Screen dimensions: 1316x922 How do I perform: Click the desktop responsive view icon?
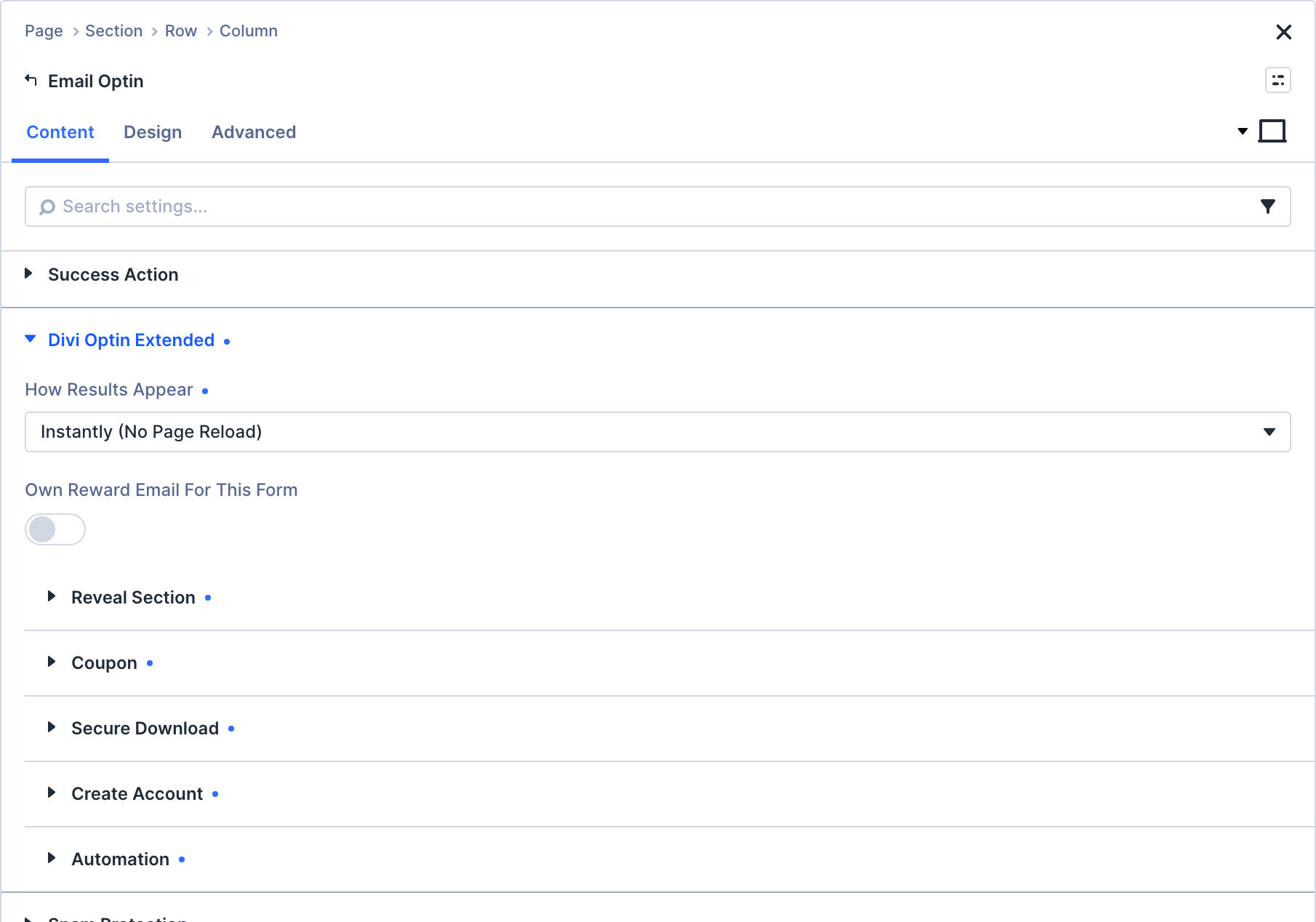1272,132
